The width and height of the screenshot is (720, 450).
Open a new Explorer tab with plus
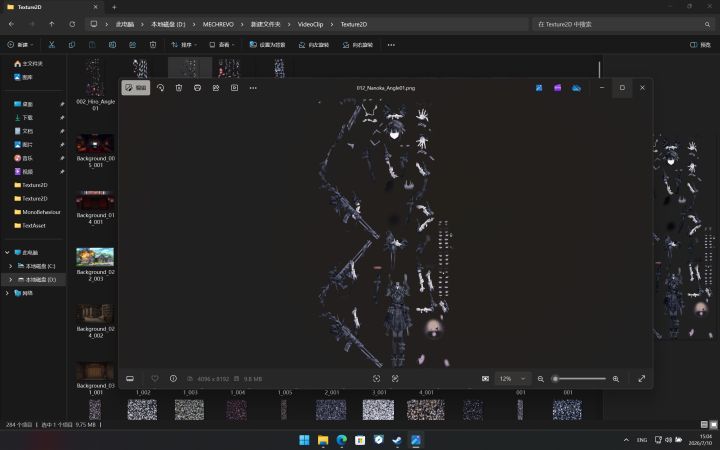pos(114,7)
